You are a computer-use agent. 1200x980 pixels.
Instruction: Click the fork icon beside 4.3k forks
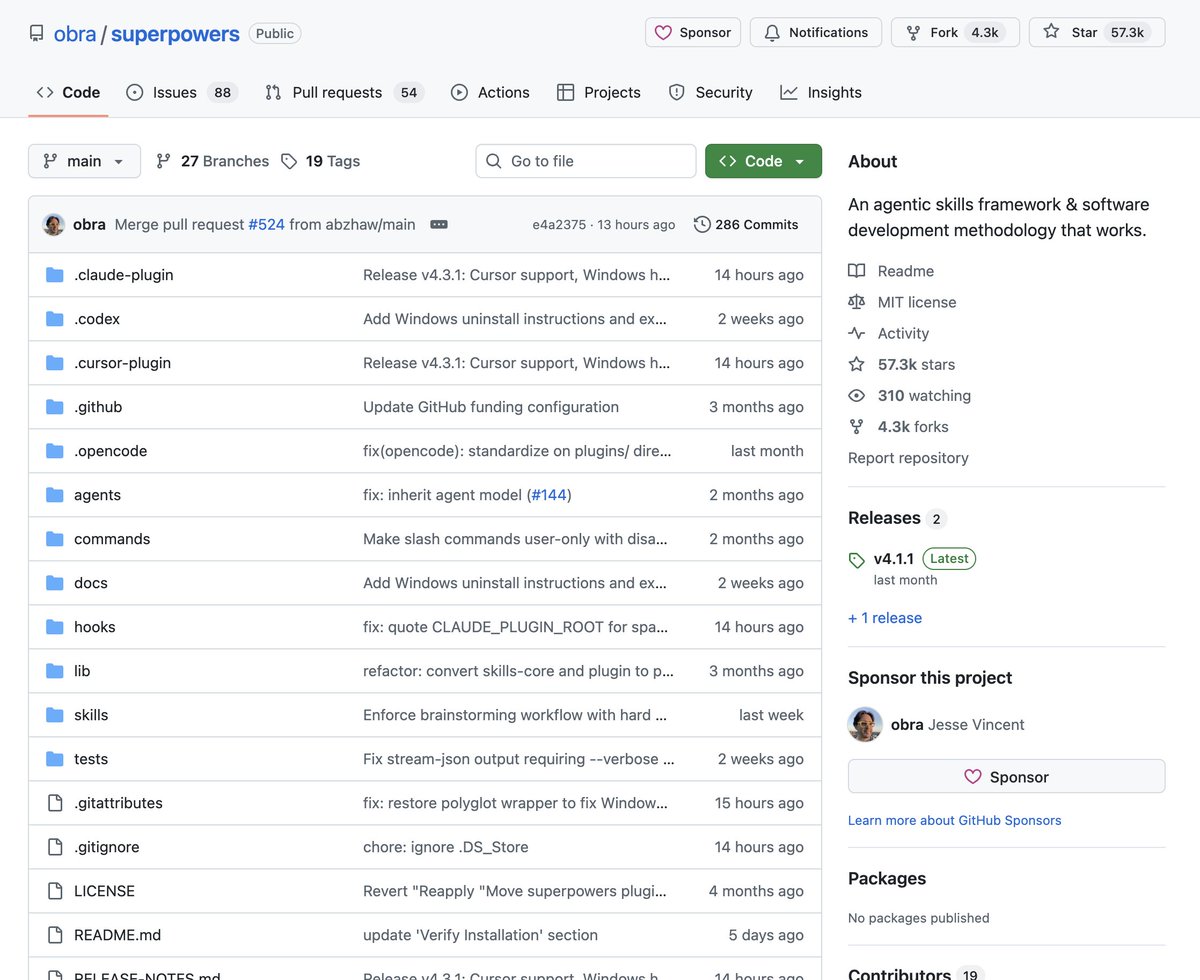[856, 426]
